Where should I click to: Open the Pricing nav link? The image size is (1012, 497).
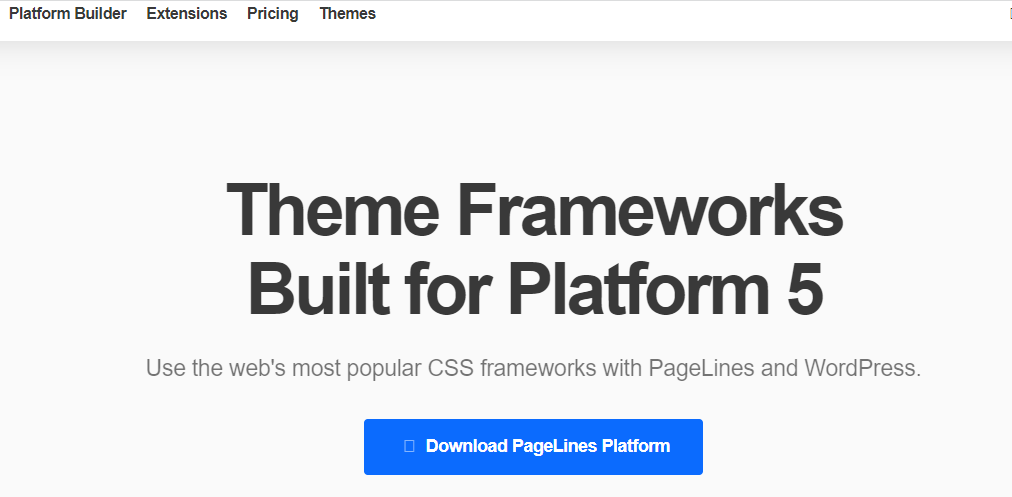click(x=272, y=14)
